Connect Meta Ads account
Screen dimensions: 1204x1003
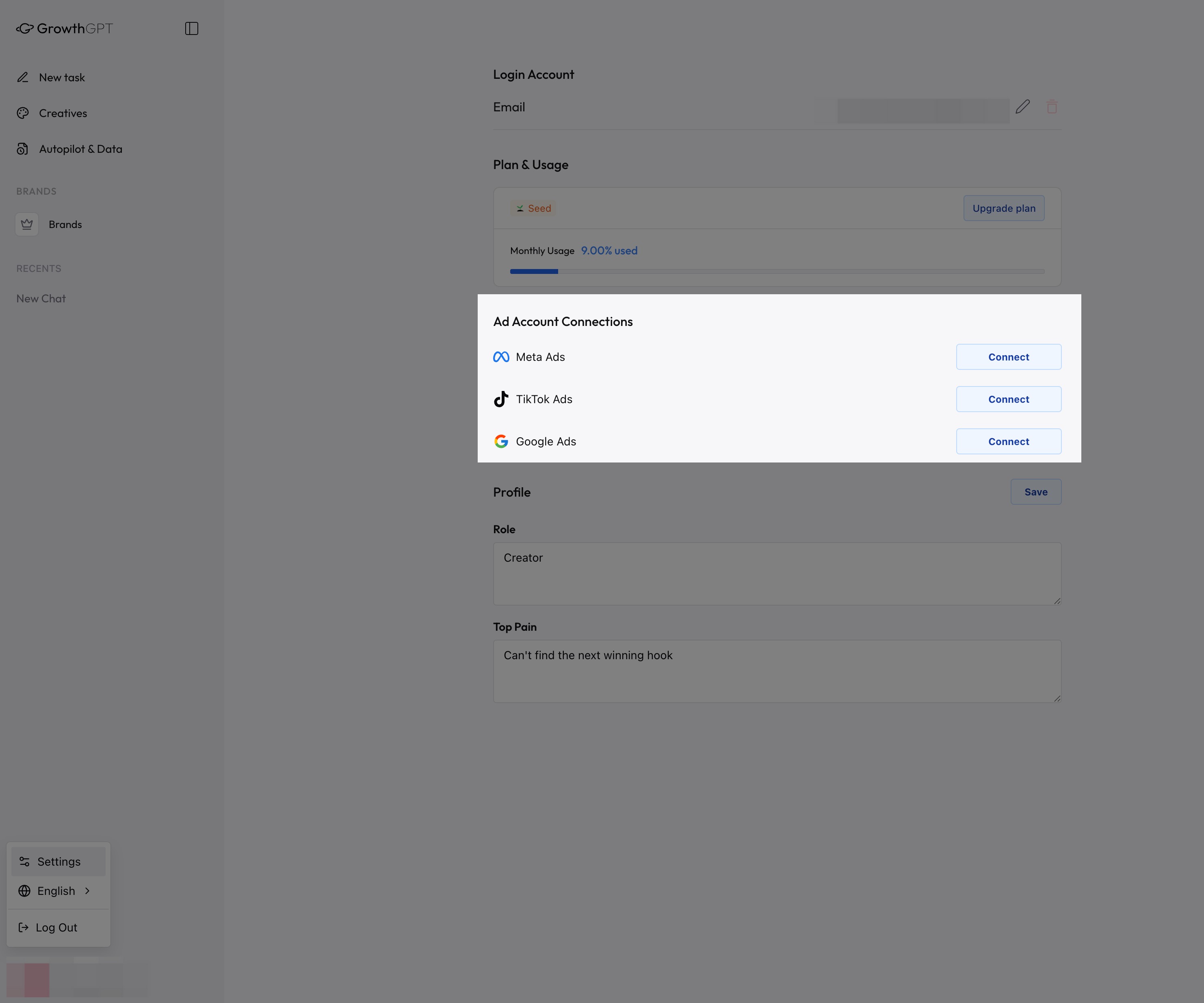[1009, 357]
